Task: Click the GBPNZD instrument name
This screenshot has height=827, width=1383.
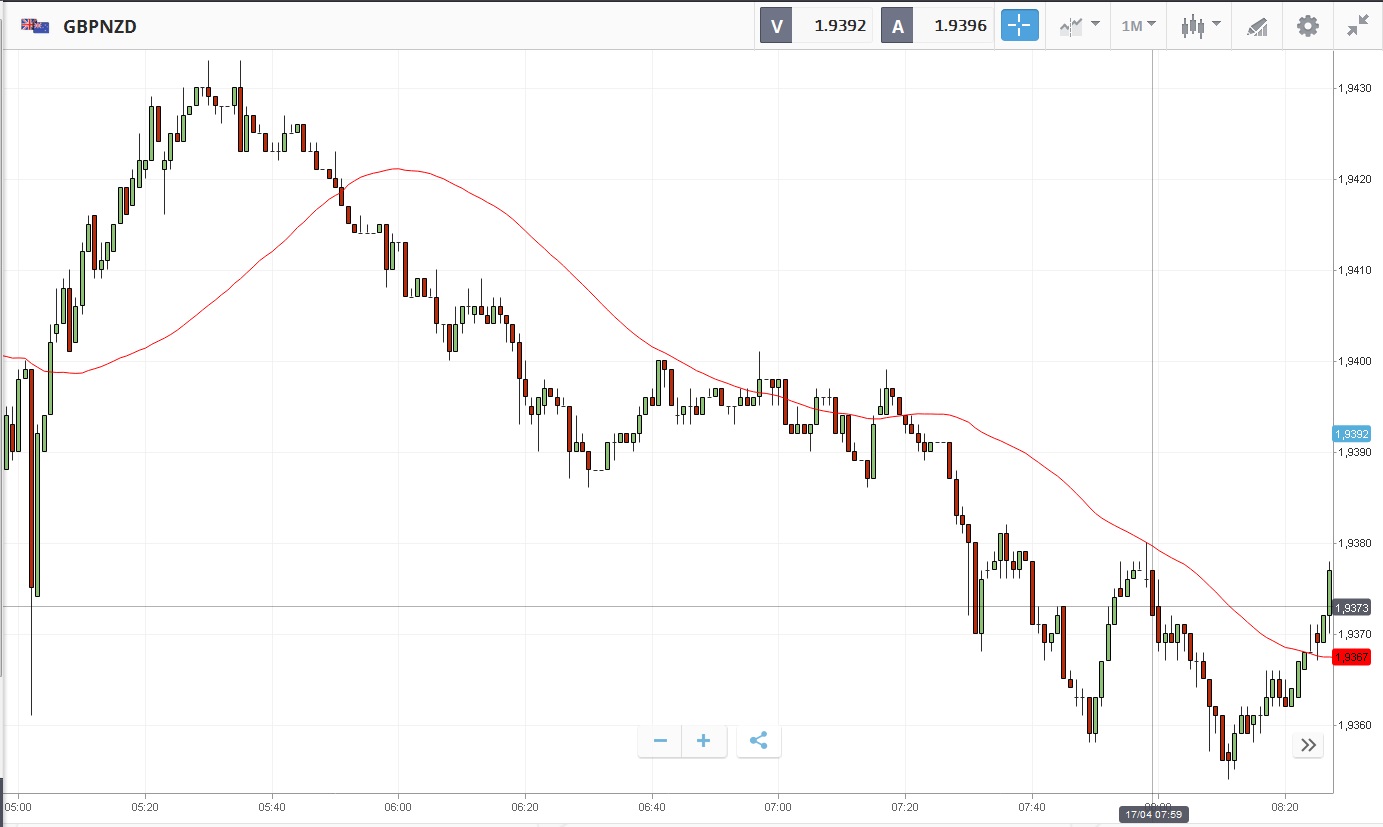Action: tap(100, 27)
